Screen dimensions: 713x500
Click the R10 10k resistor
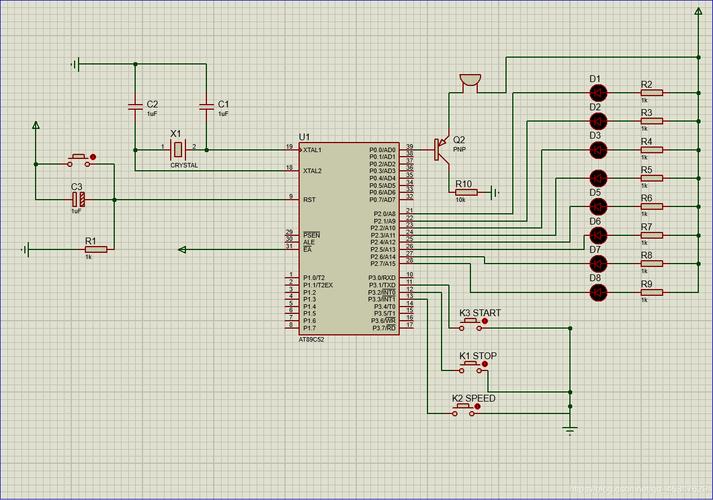(466, 192)
